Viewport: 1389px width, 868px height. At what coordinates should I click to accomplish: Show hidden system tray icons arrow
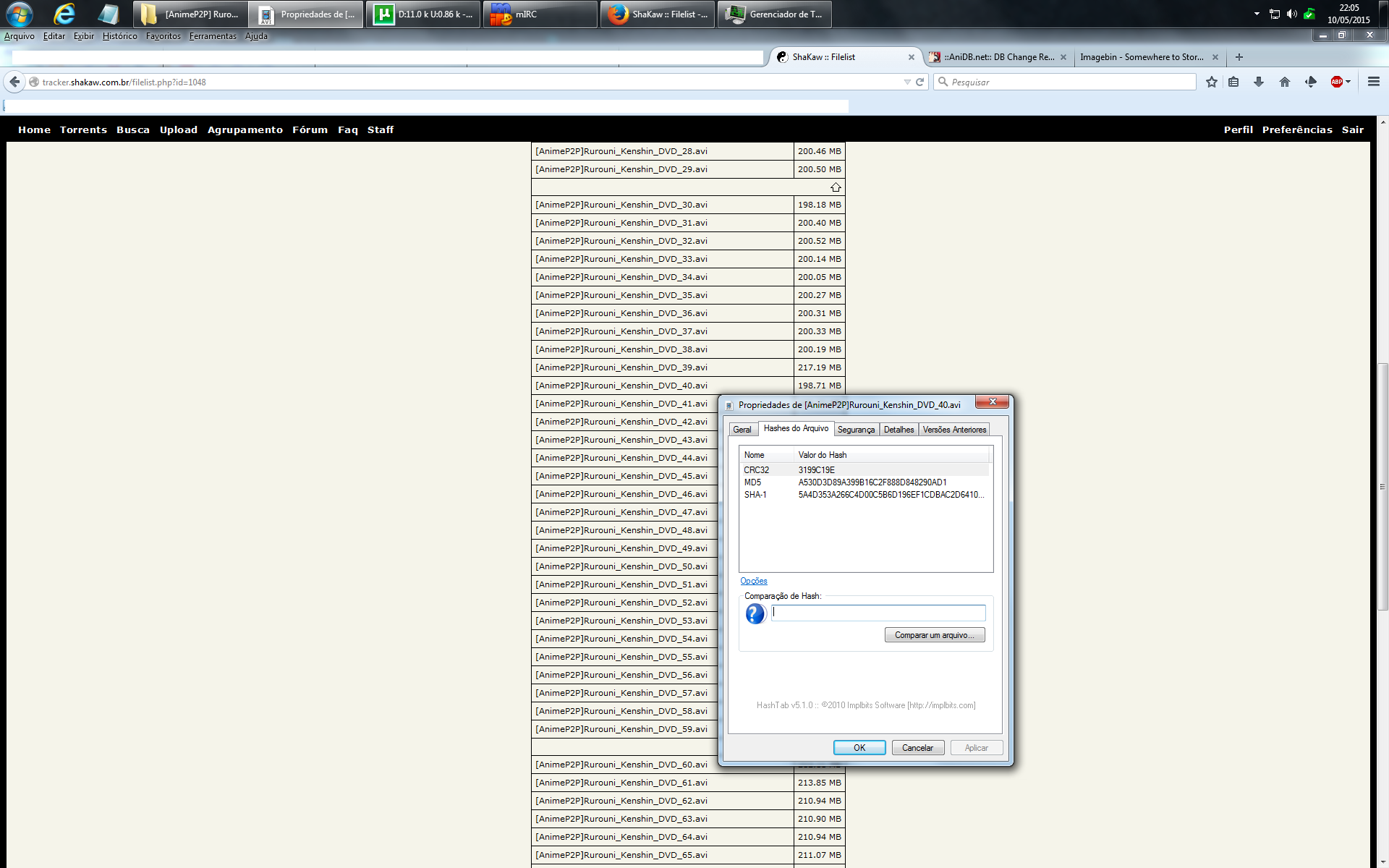coord(1257,14)
